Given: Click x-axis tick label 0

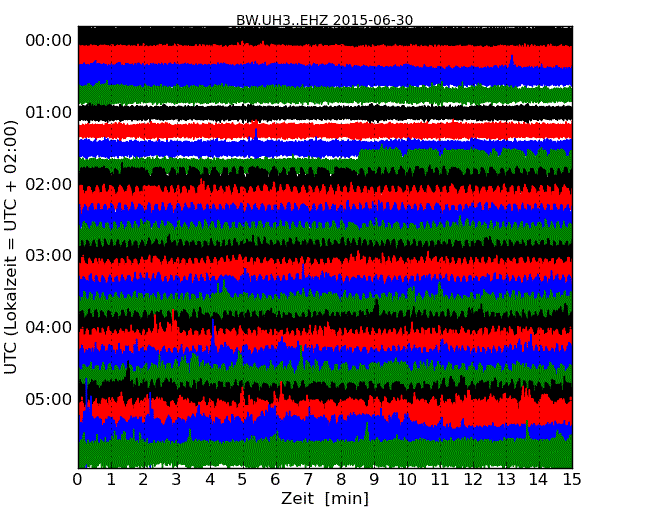Looking at the screenshot, I should point(78,479).
